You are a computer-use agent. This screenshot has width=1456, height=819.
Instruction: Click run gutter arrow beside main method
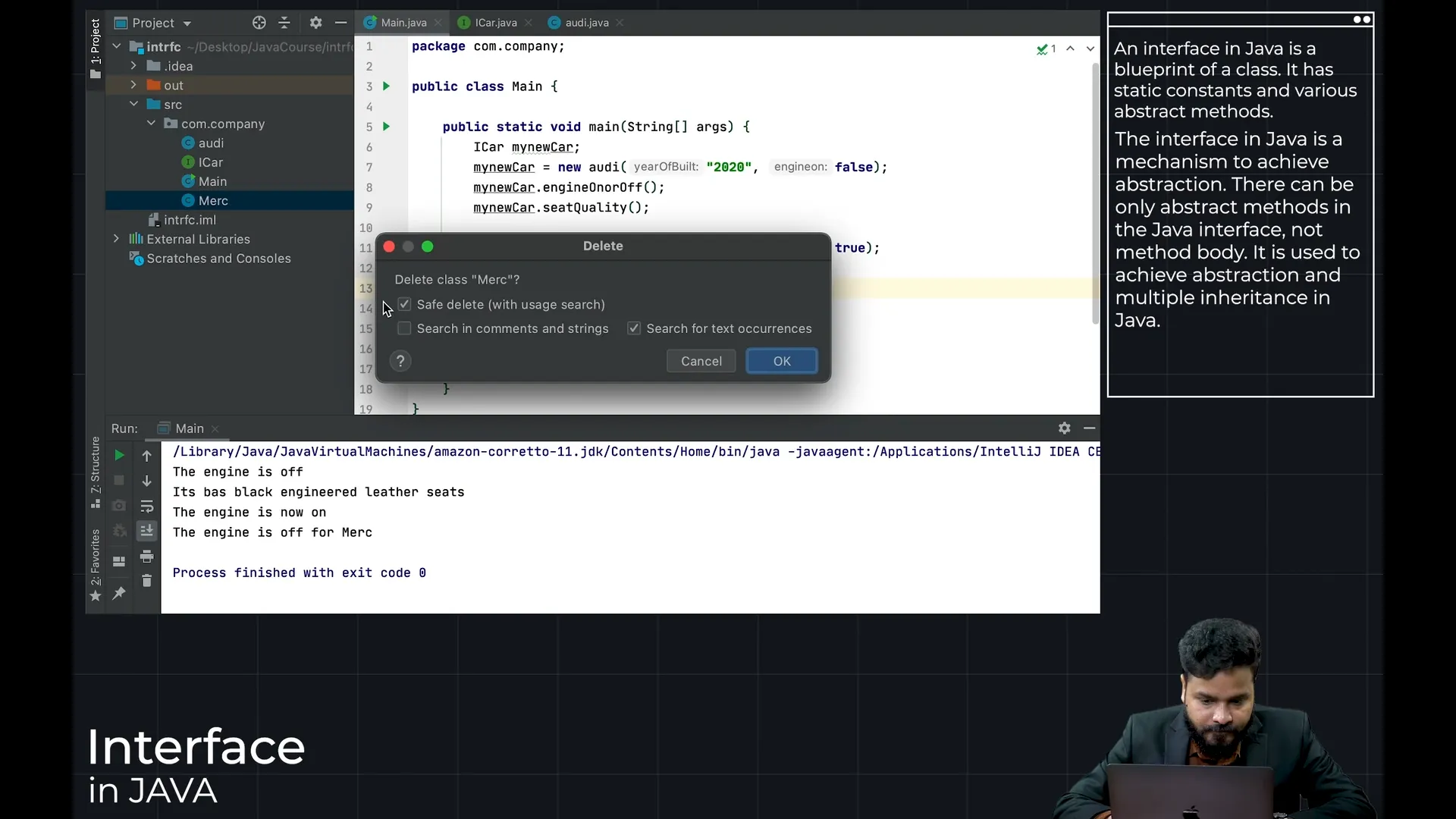[x=386, y=127]
